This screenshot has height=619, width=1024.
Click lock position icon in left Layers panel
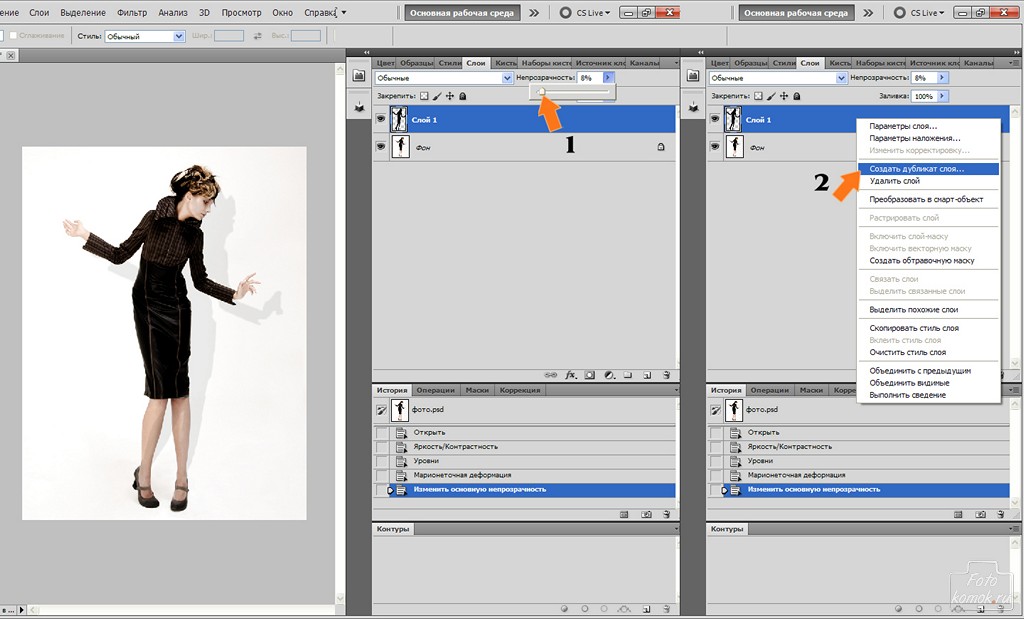449,96
